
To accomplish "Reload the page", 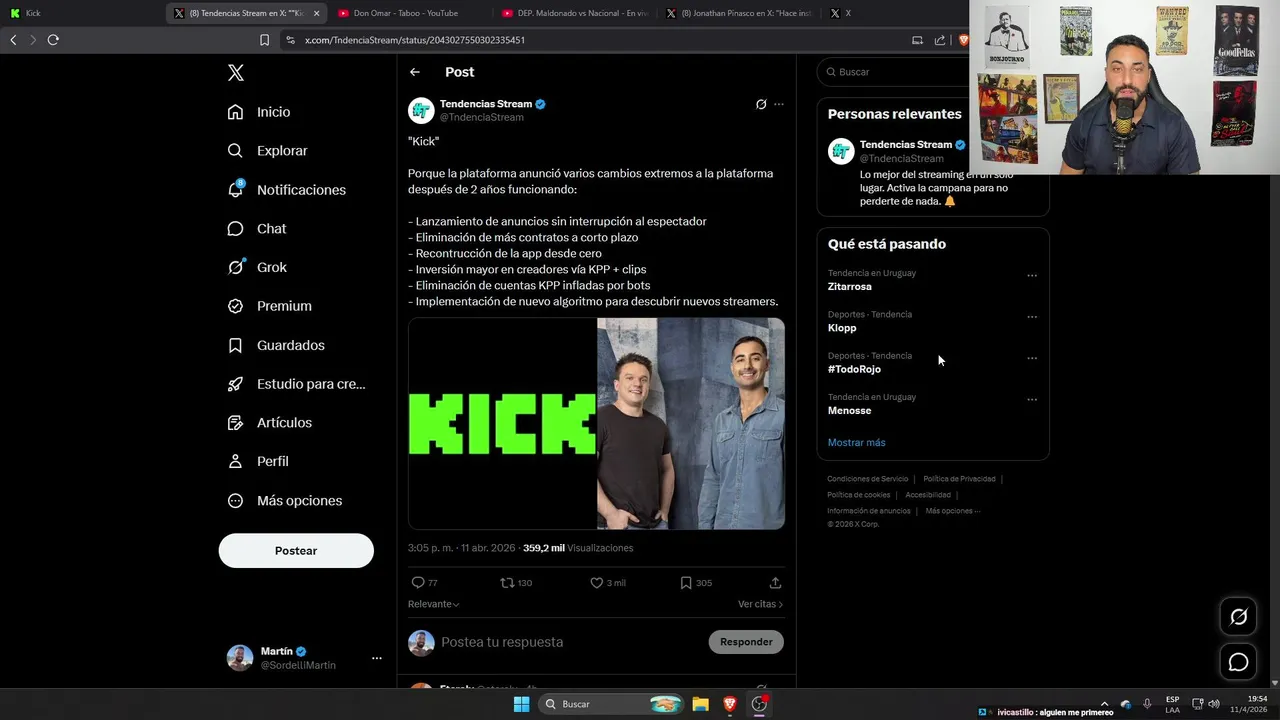I will coord(53,40).
